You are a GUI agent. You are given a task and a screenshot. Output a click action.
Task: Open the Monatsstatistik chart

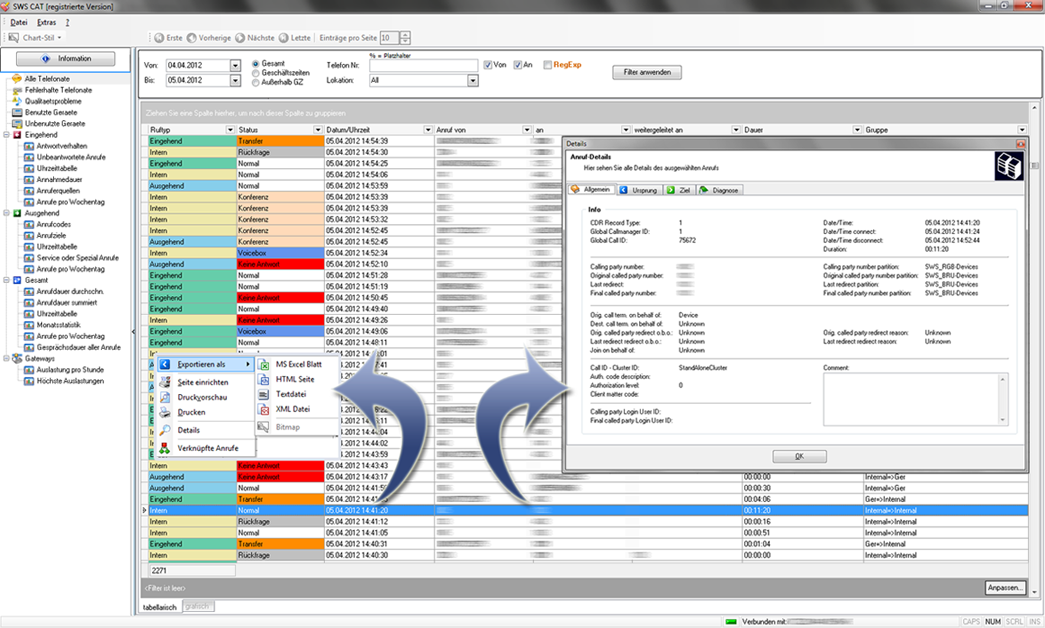tap(59, 325)
